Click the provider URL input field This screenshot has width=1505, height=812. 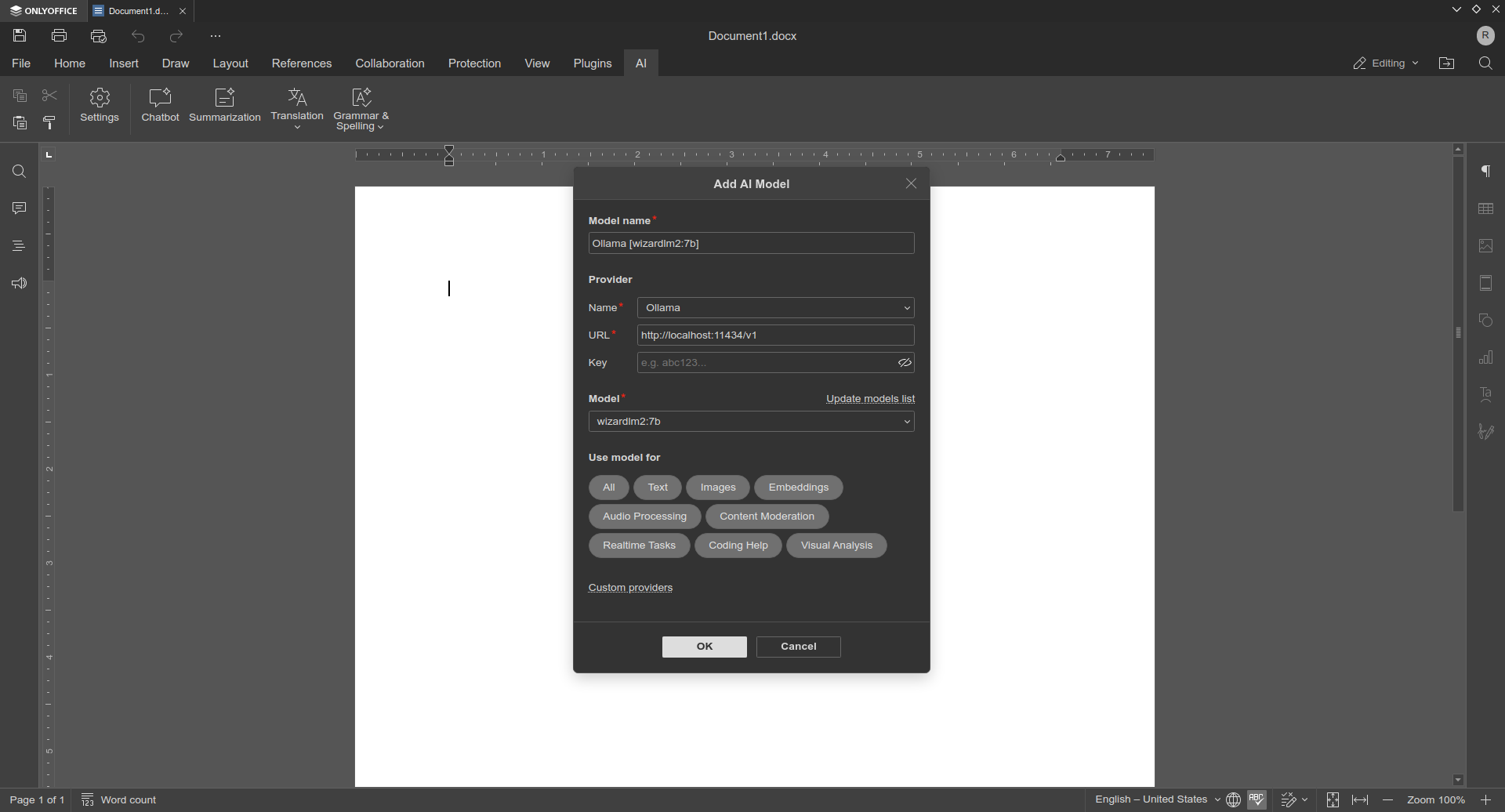coord(775,335)
